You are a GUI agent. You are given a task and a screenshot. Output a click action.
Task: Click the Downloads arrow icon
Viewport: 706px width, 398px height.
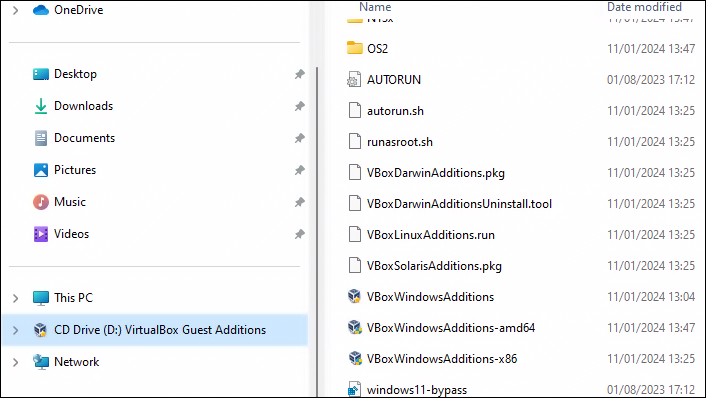(x=41, y=106)
